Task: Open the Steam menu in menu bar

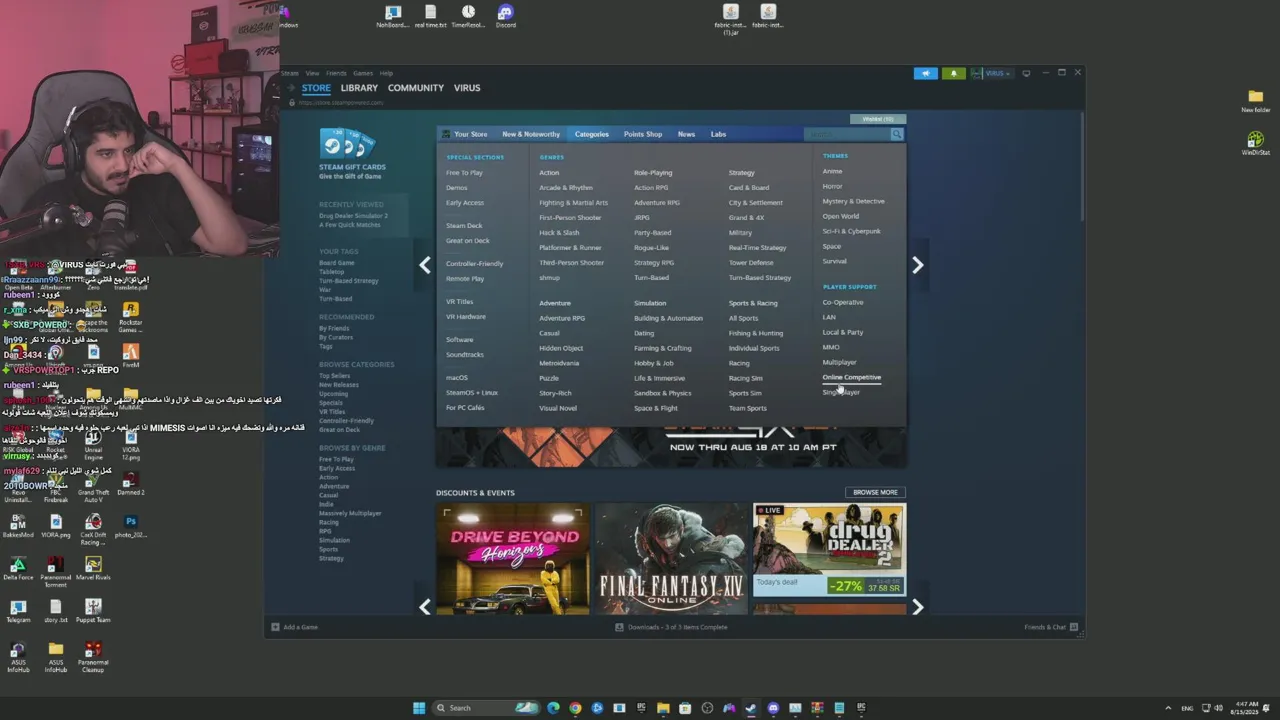Action: point(289,73)
